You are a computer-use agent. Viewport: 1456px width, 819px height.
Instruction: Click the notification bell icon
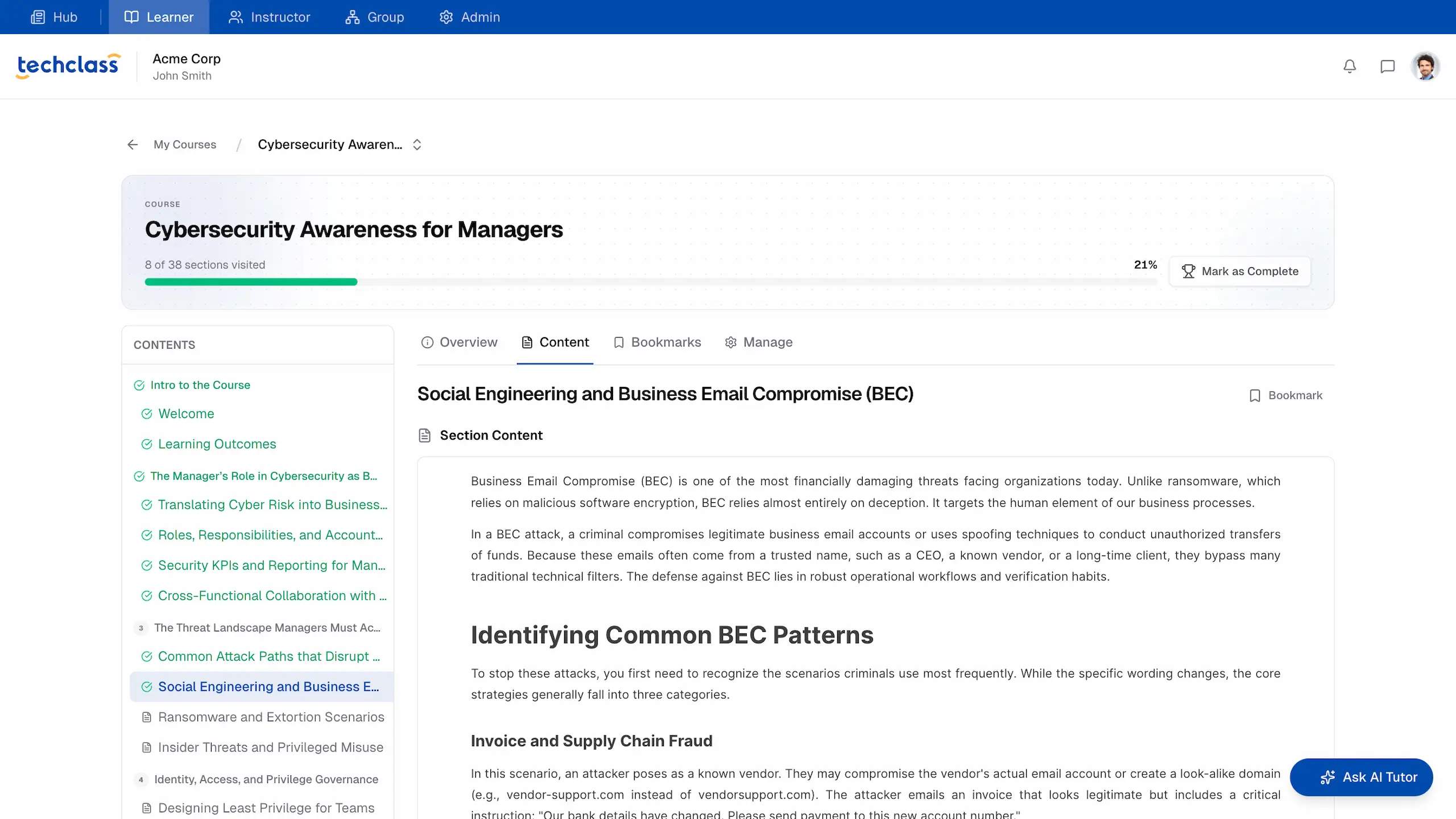[1350, 67]
